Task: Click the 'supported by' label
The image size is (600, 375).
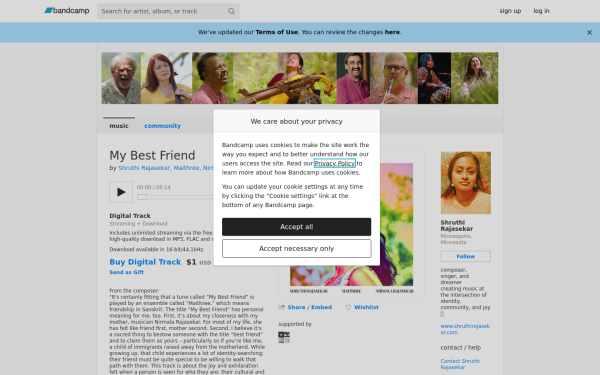Action: pyautogui.click(x=295, y=324)
